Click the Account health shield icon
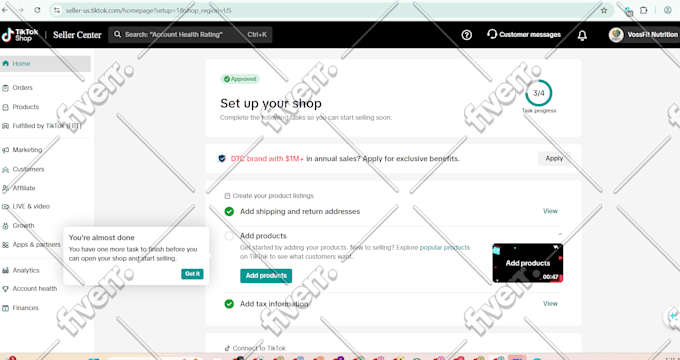The width and height of the screenshot is (680, 360). tap(5, 288)
